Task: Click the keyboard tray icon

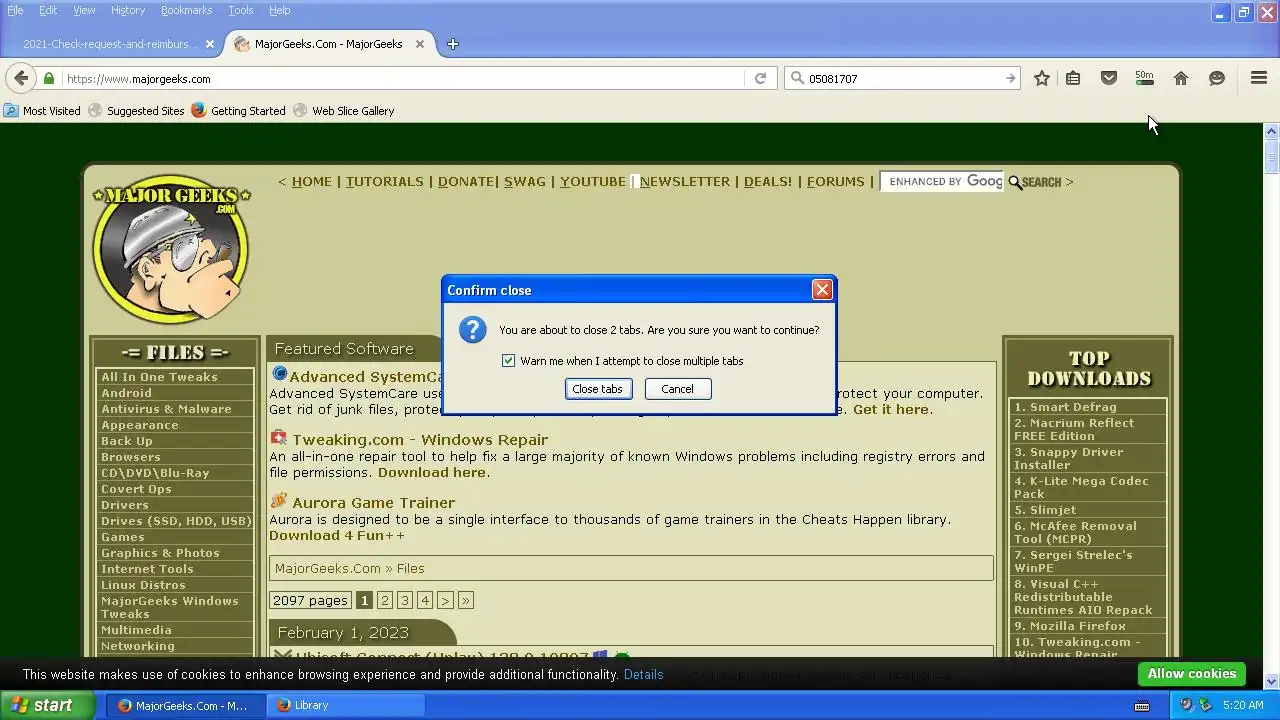Action: click(x=1141, y=706)
